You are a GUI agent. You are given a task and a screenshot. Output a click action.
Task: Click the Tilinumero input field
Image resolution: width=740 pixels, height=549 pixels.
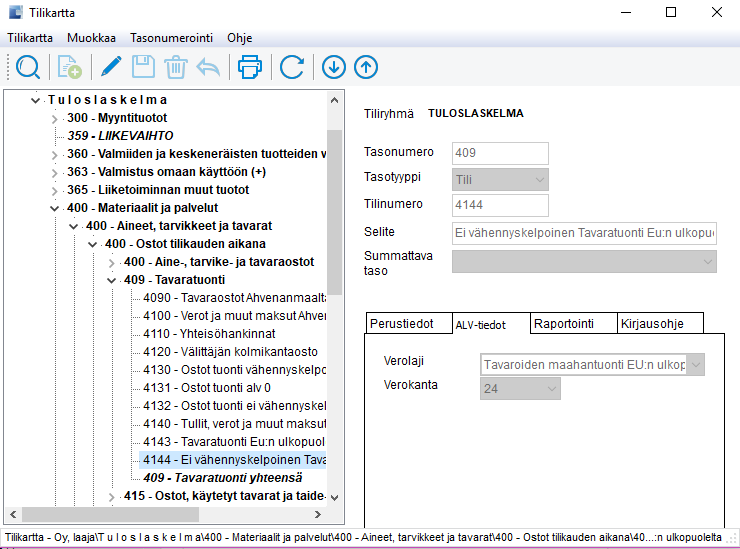pos(500,205)
